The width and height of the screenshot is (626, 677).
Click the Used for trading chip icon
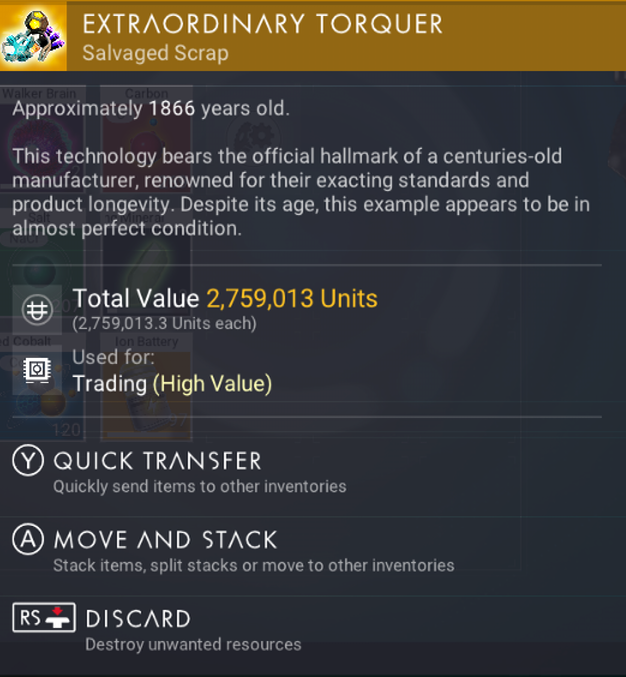coord(37,370)
